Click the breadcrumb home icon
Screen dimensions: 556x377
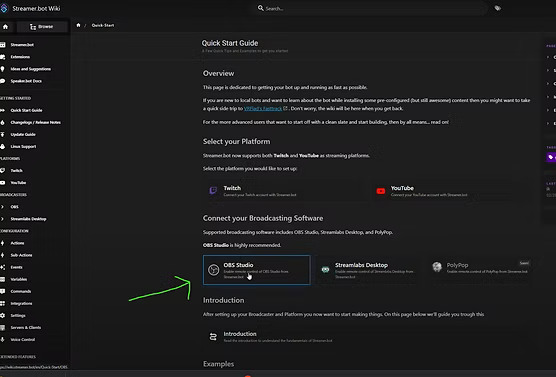coord(78,25)
